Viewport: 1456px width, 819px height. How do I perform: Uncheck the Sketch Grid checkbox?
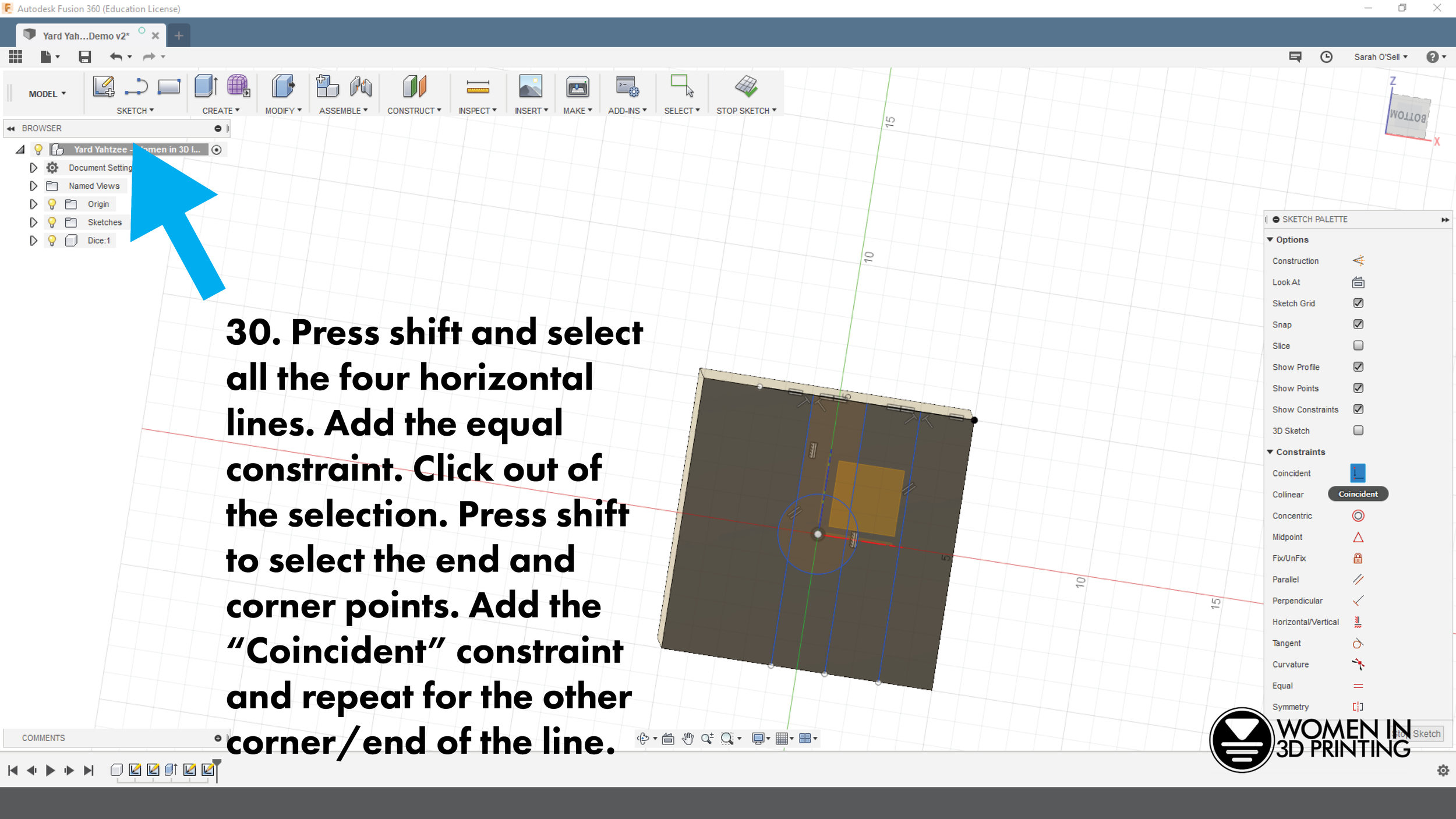1358,303
